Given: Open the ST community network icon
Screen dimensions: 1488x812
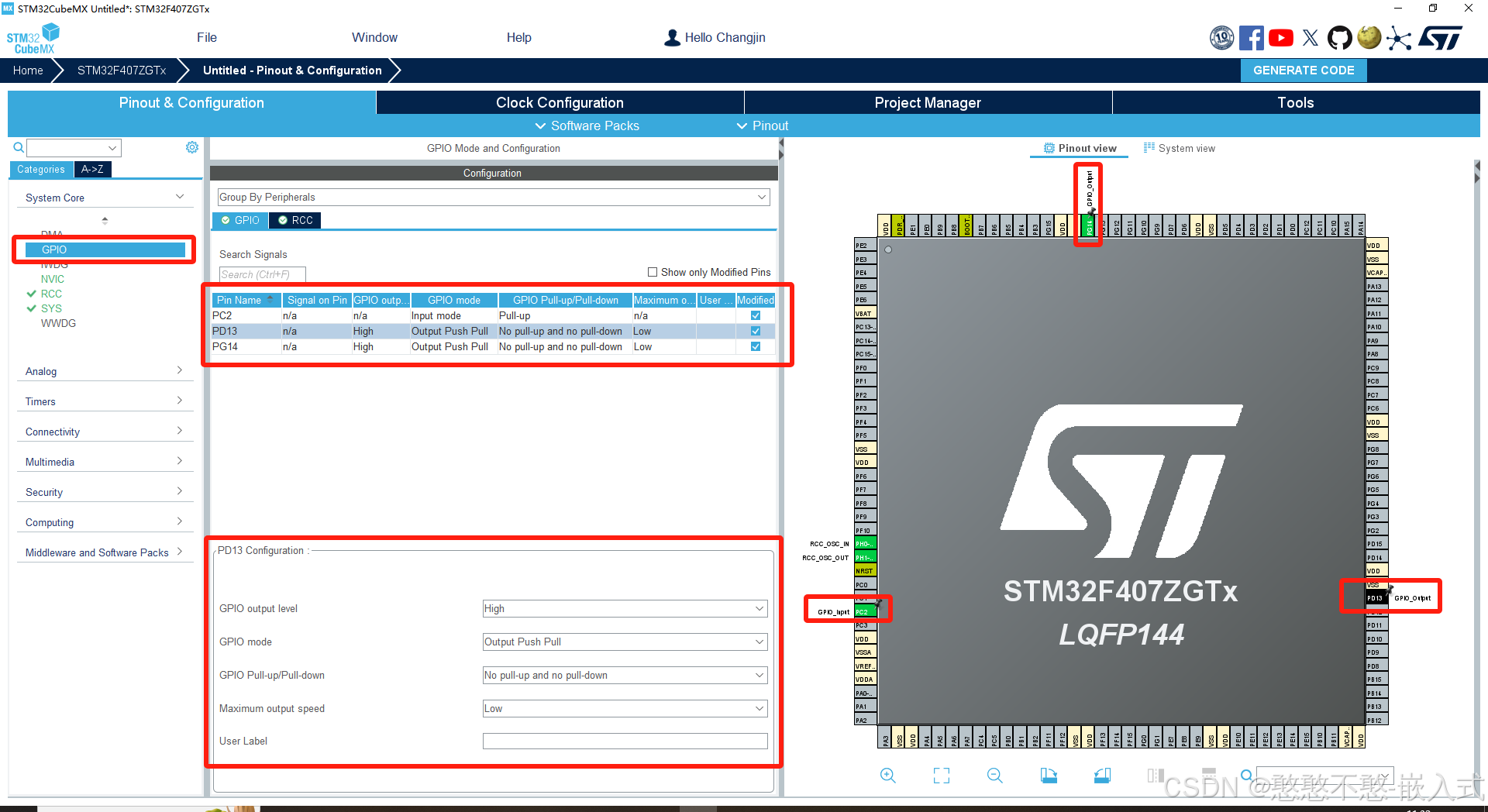Looking at the screenshot, I should click(x=1399, y=38).
